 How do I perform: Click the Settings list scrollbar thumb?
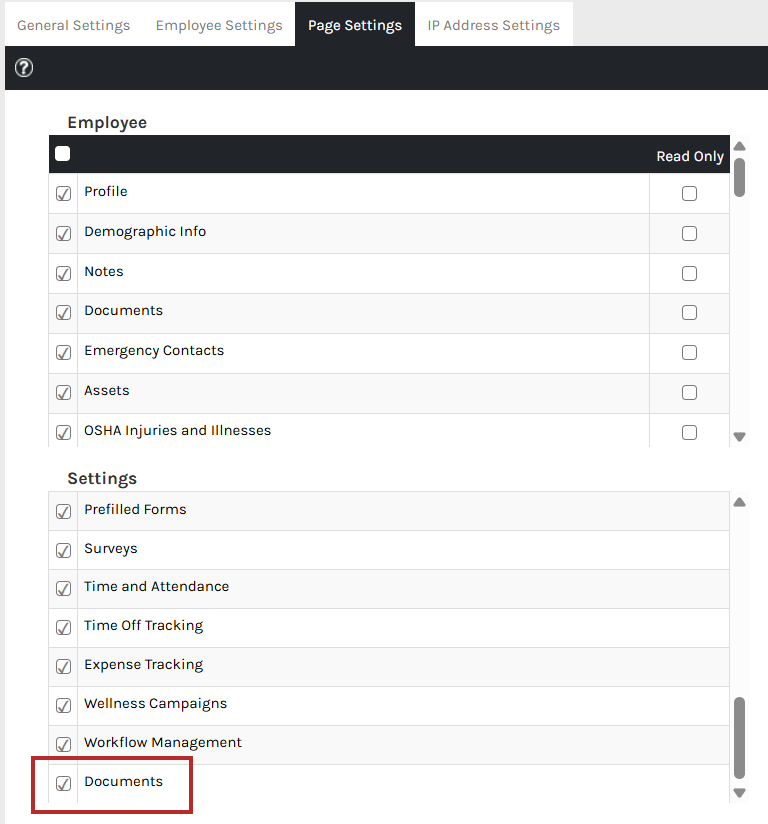[740, 738]
